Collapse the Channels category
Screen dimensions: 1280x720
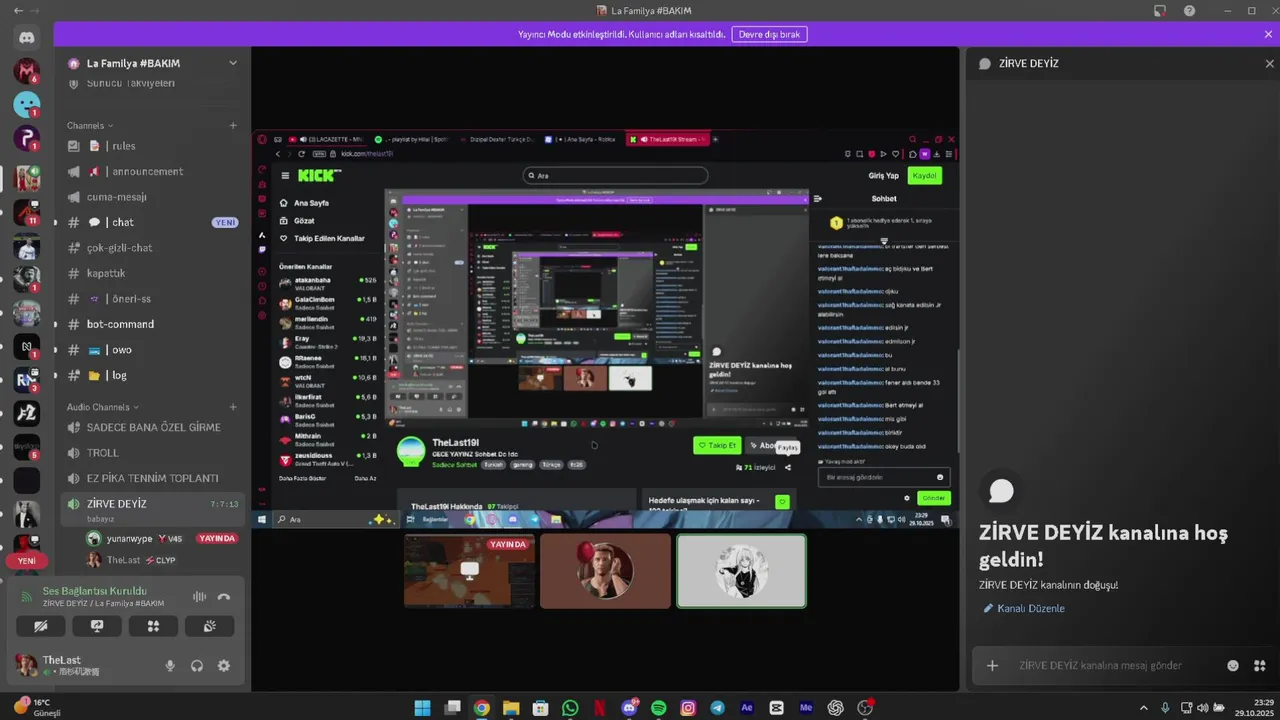[90, 126]
